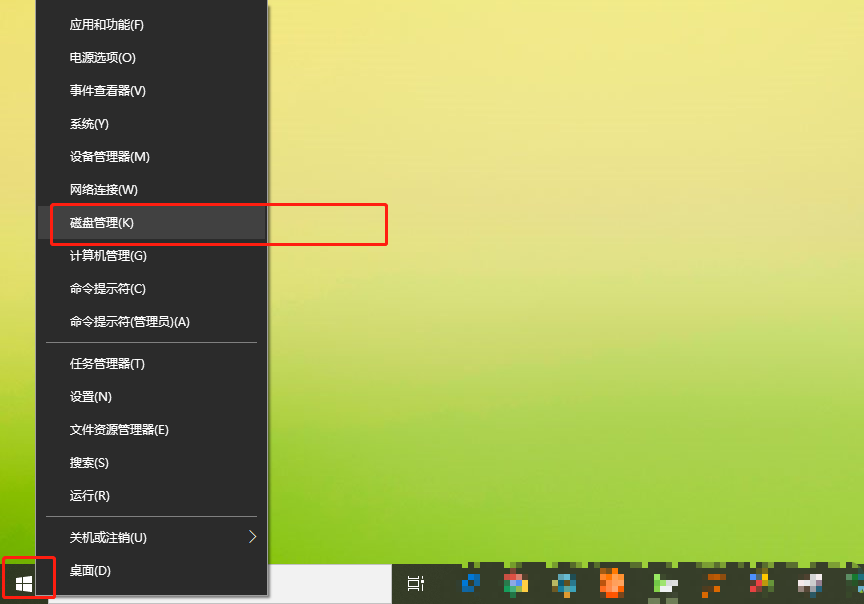Viewport: 864px width, 604px height.
Task: Select 桌面(D) to show desktop
Action: 90,571
